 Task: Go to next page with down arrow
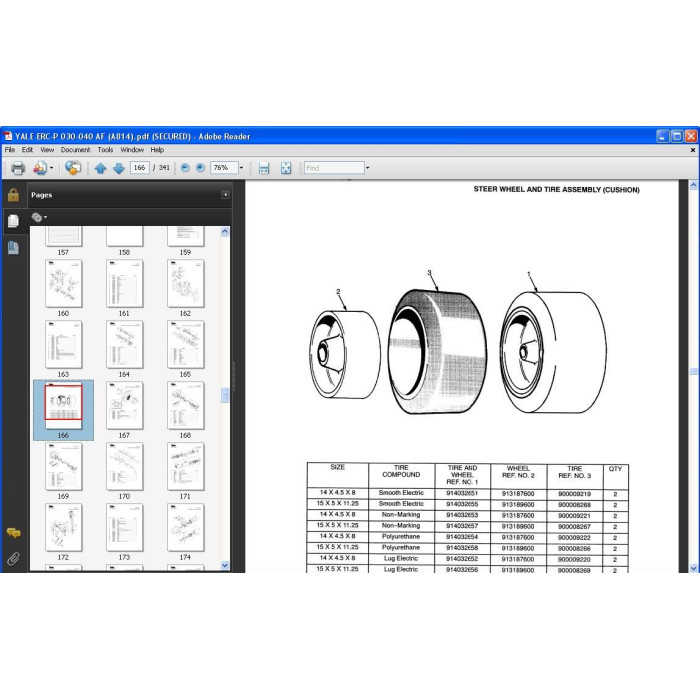119,168
